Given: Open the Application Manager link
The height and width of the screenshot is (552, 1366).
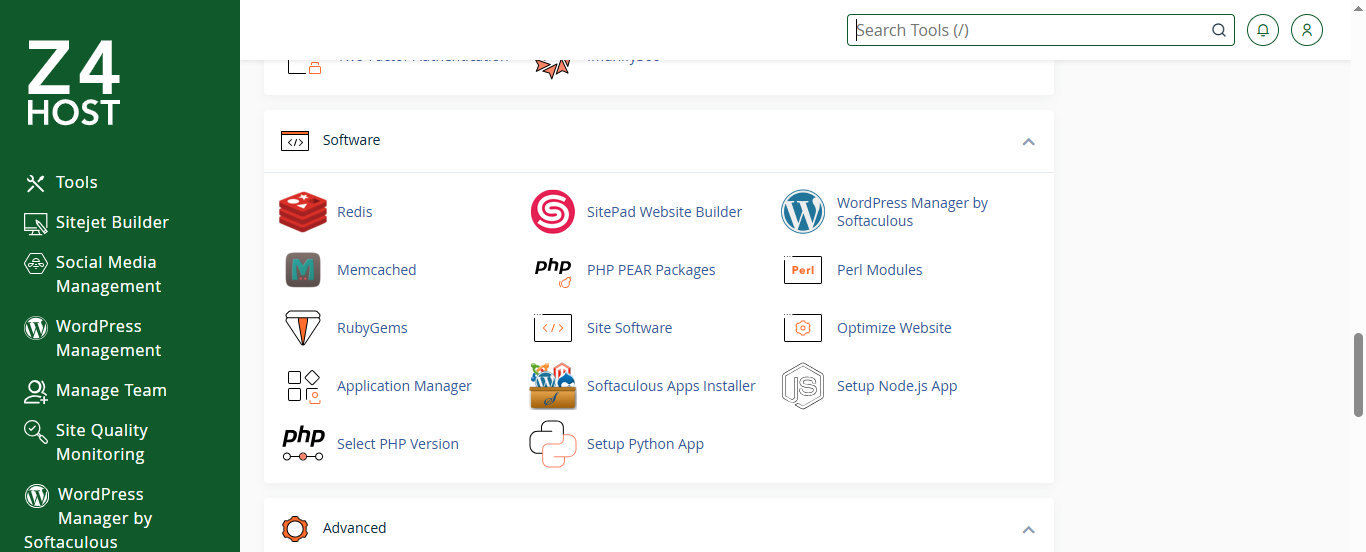Looking at the screenshot, I should [404, 386].
